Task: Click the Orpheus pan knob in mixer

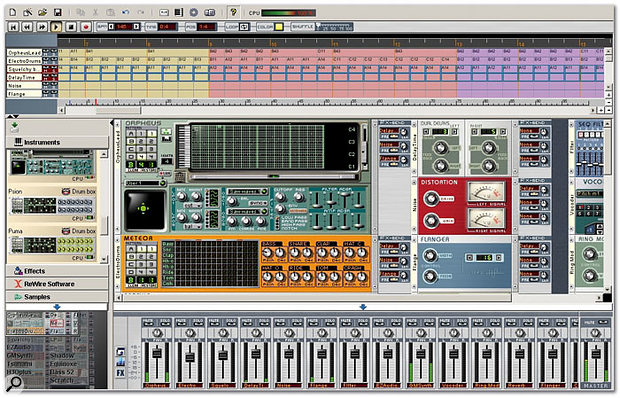Action: point(157,334)
